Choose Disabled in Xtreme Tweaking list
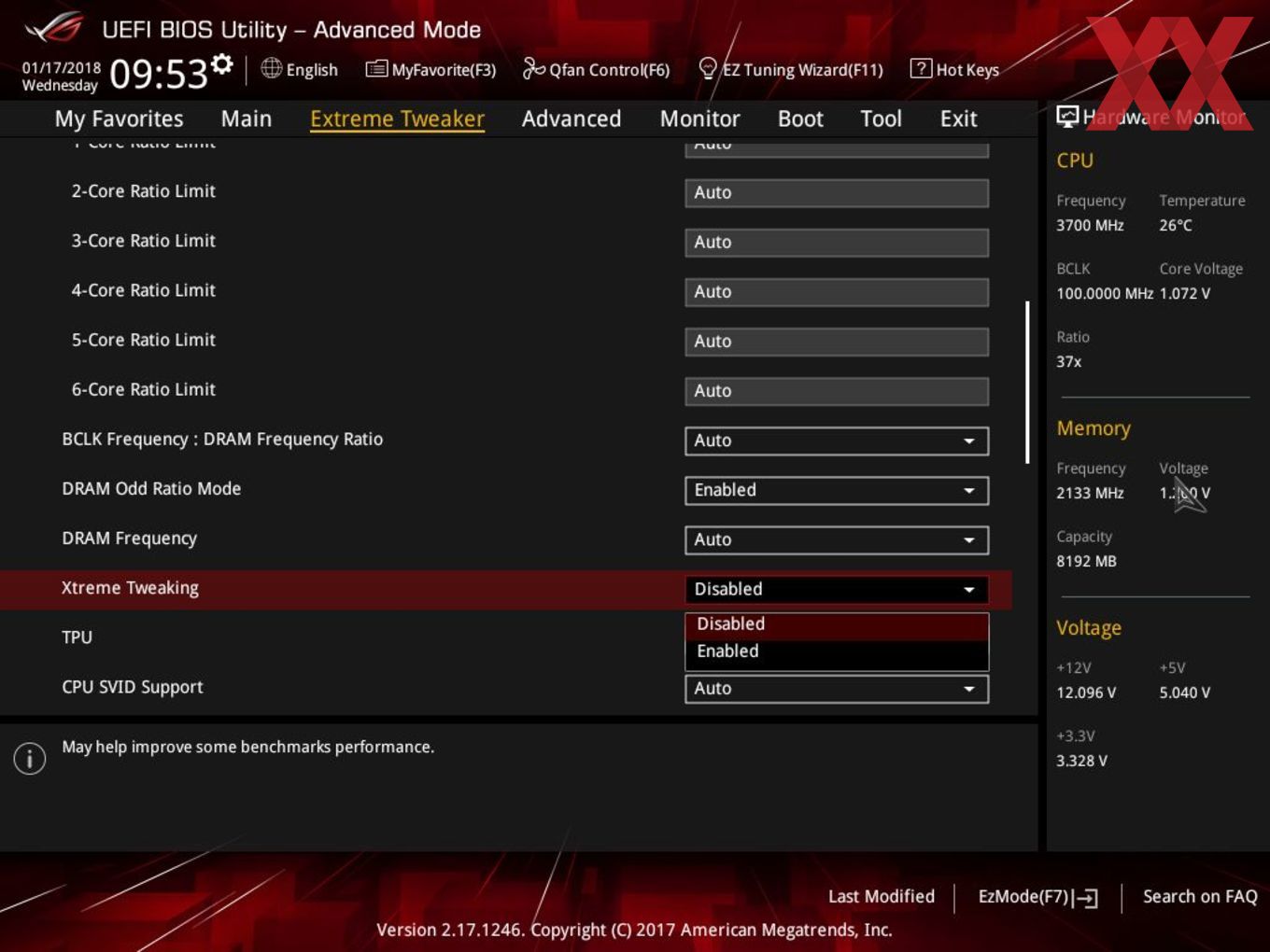1270x952 pixels. (837, 624)
